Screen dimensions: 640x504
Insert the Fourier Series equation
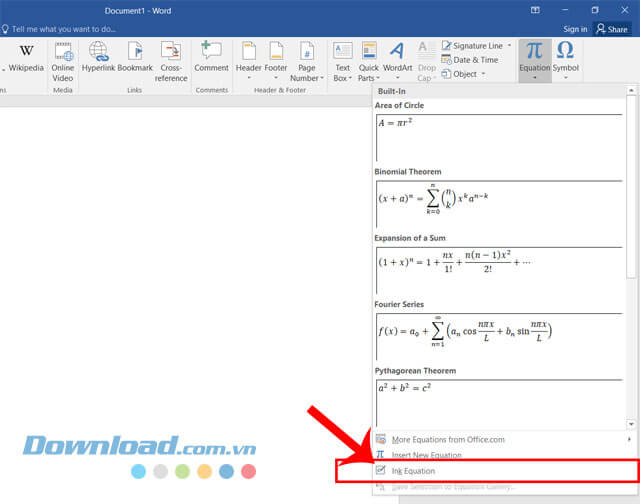[x=499, y=337]
